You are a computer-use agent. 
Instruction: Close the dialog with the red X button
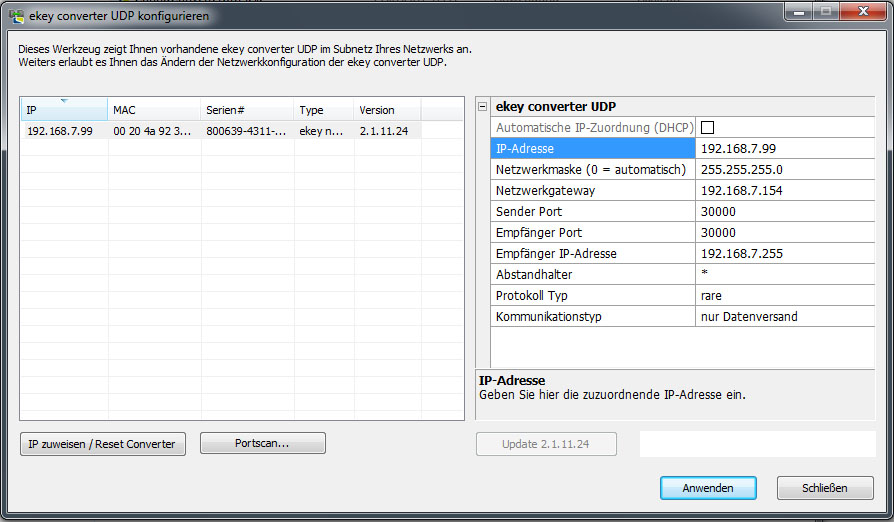(862, 13)
